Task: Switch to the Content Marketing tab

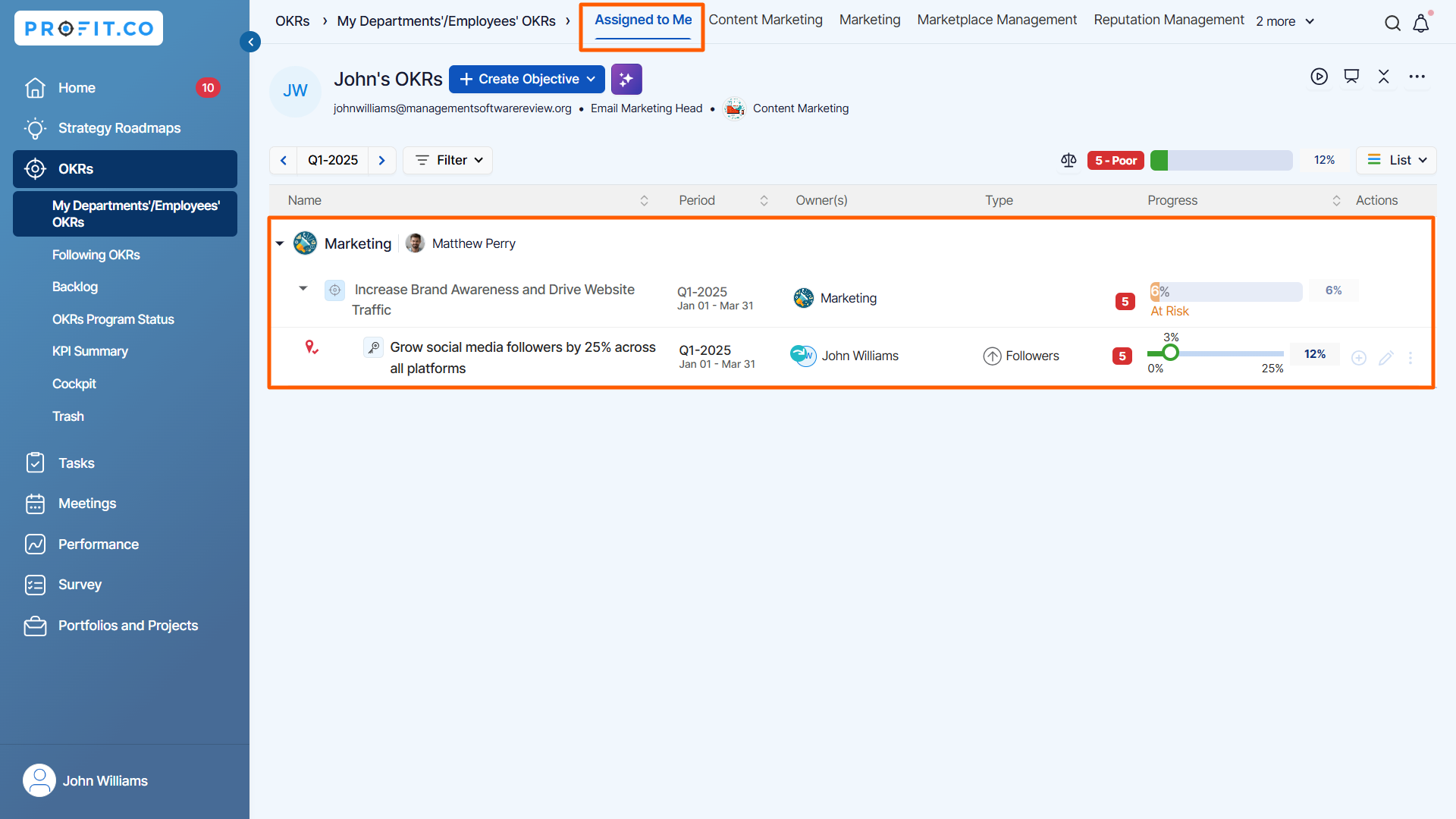Action: 765,20
